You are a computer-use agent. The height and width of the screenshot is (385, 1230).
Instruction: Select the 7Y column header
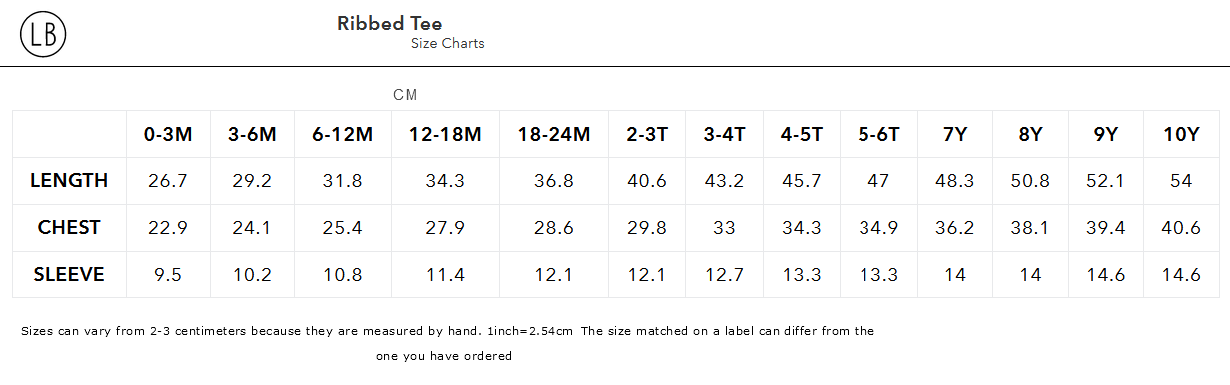pos(955,134)
